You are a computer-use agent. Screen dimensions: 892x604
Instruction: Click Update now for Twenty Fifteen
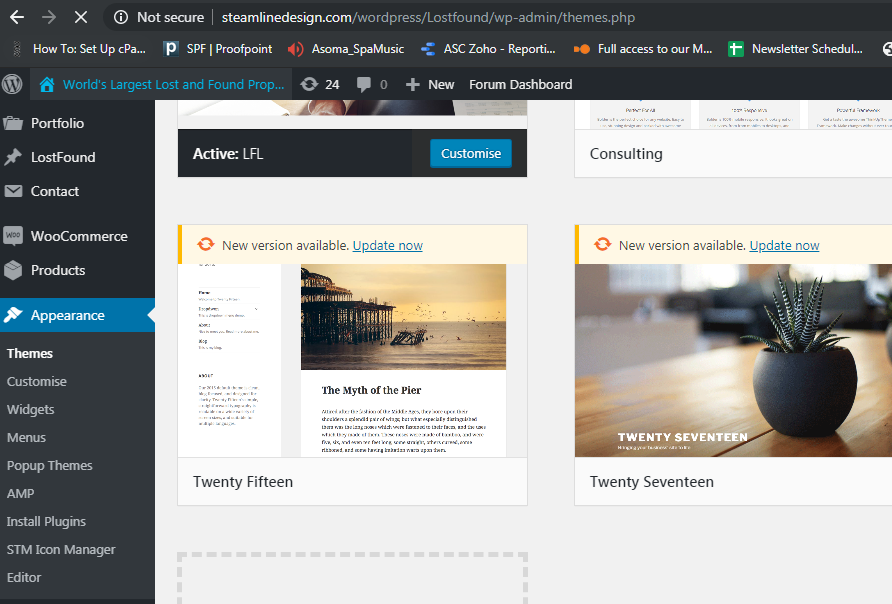387,245
